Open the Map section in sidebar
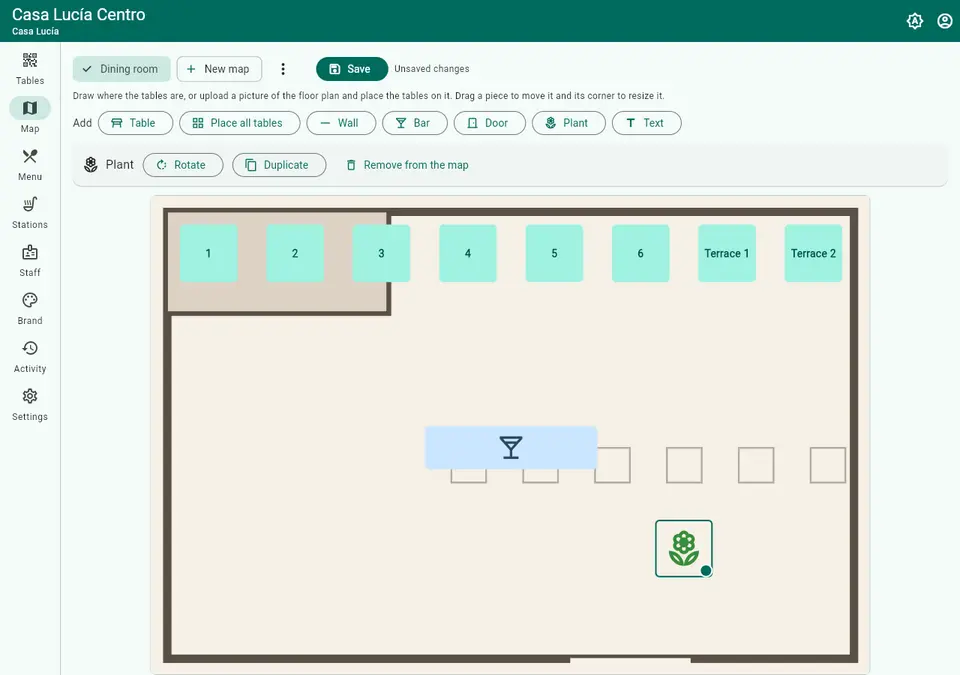This screenshot has width=960, height=675. 29,116
